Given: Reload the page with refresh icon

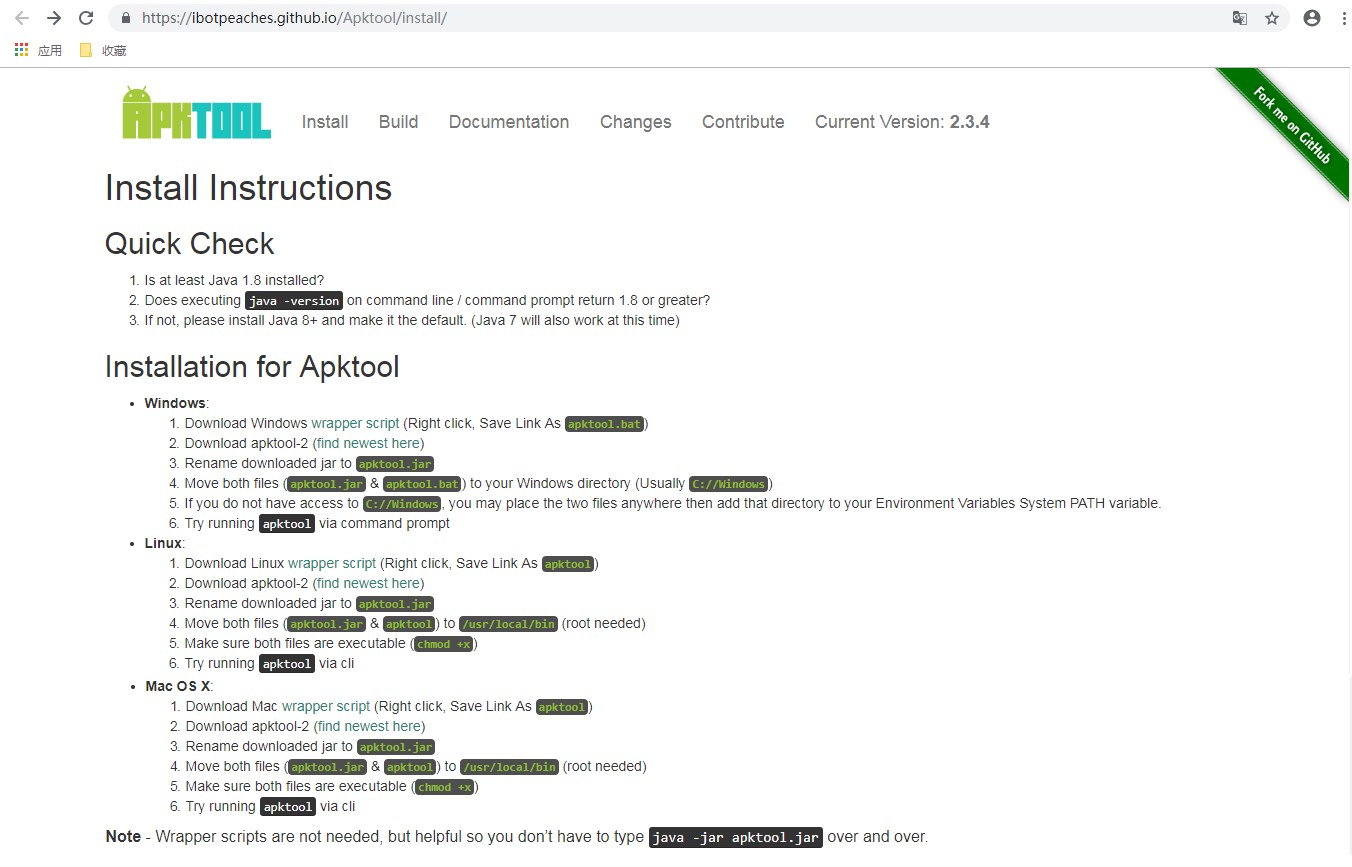Looking at the screenshot, I should pyautogui.click(x=86, y=18).
